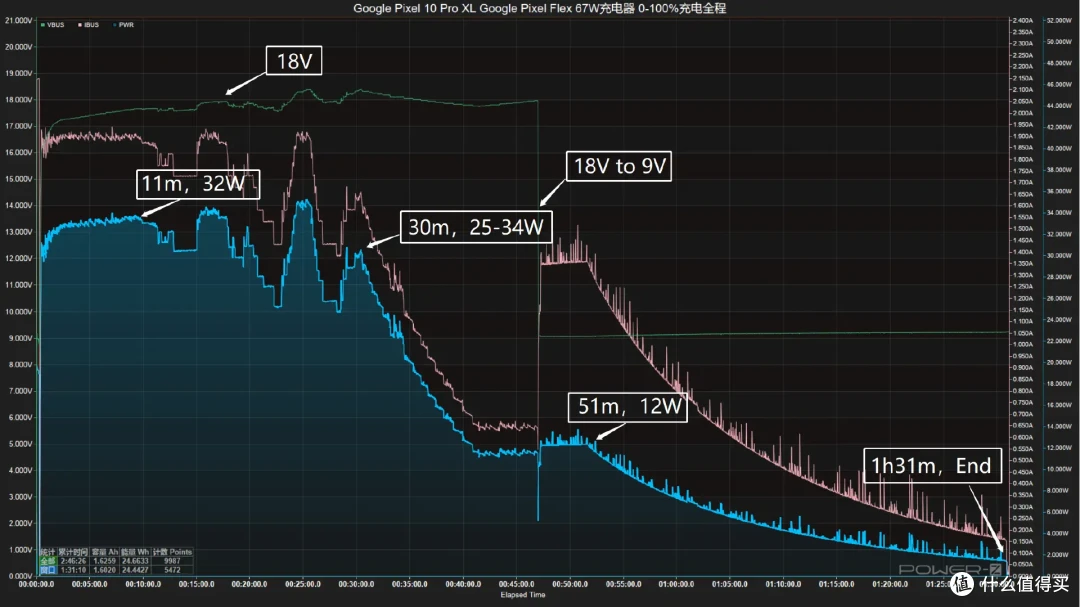Click the points count 9987
Viewport: 1080px width, 607px height.
(172, 562)
